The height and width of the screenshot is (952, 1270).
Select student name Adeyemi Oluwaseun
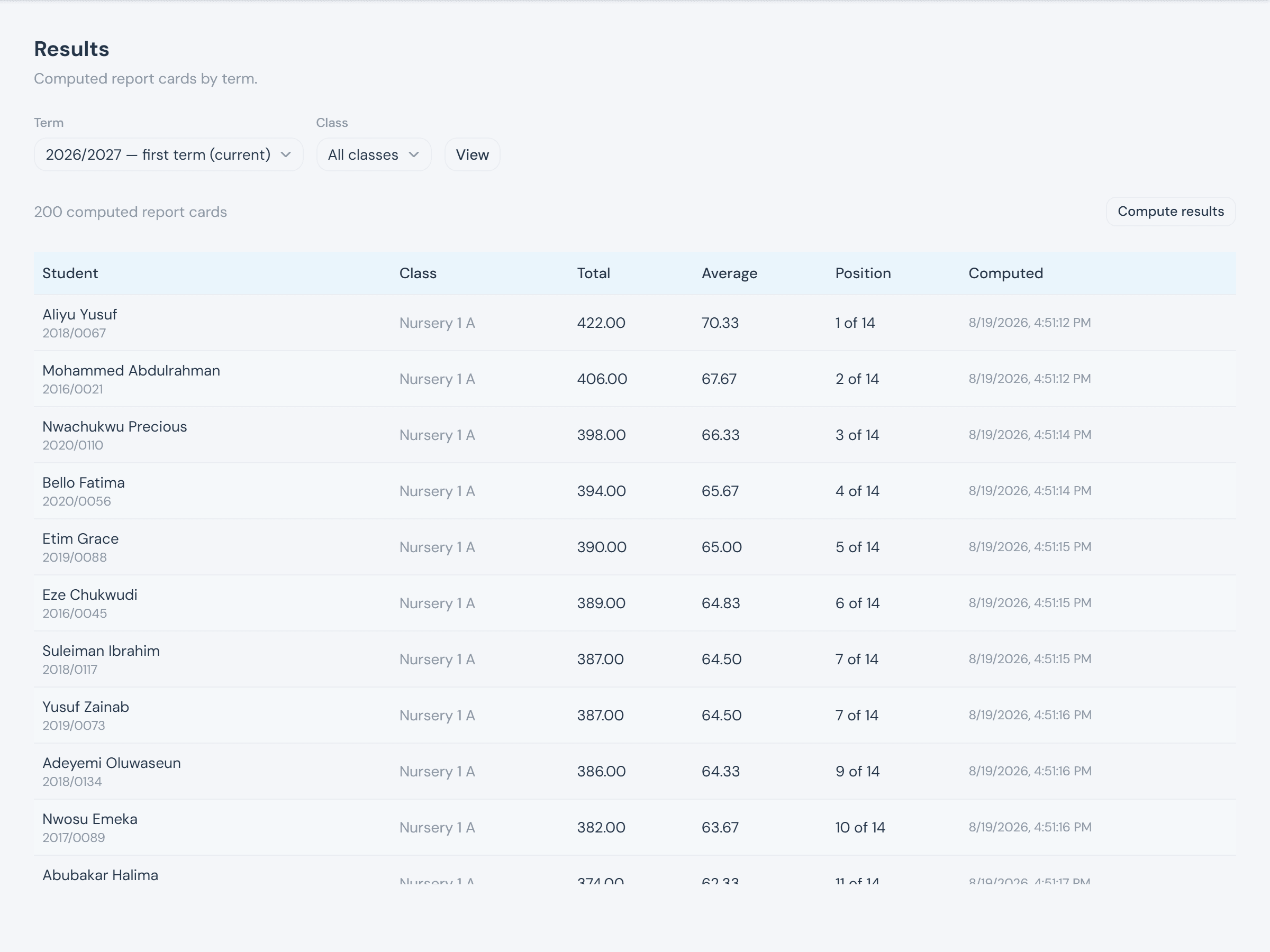tap(111, 763)
